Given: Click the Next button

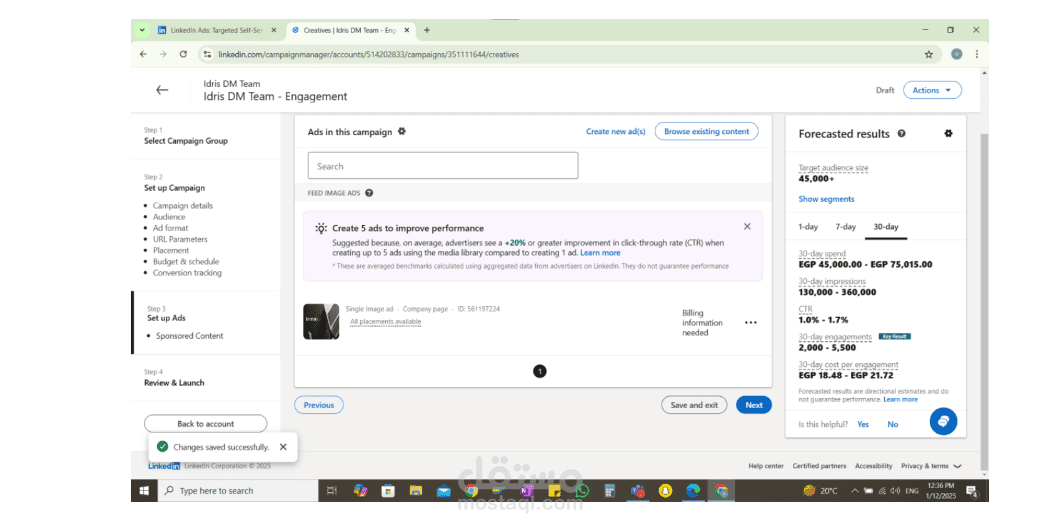Looking at the screenshot, I should click(x=754, y=405).
